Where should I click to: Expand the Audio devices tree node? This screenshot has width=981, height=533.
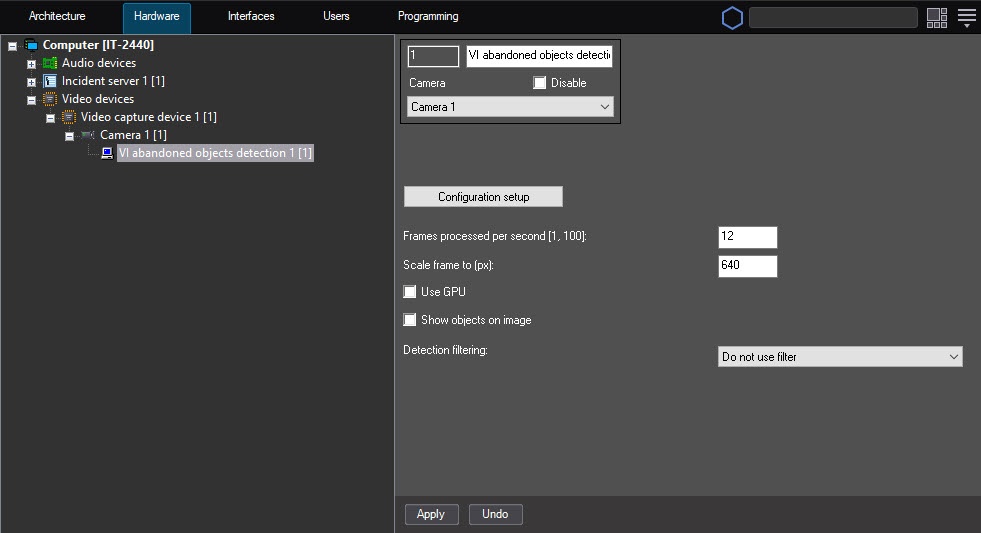coord(31,64)
